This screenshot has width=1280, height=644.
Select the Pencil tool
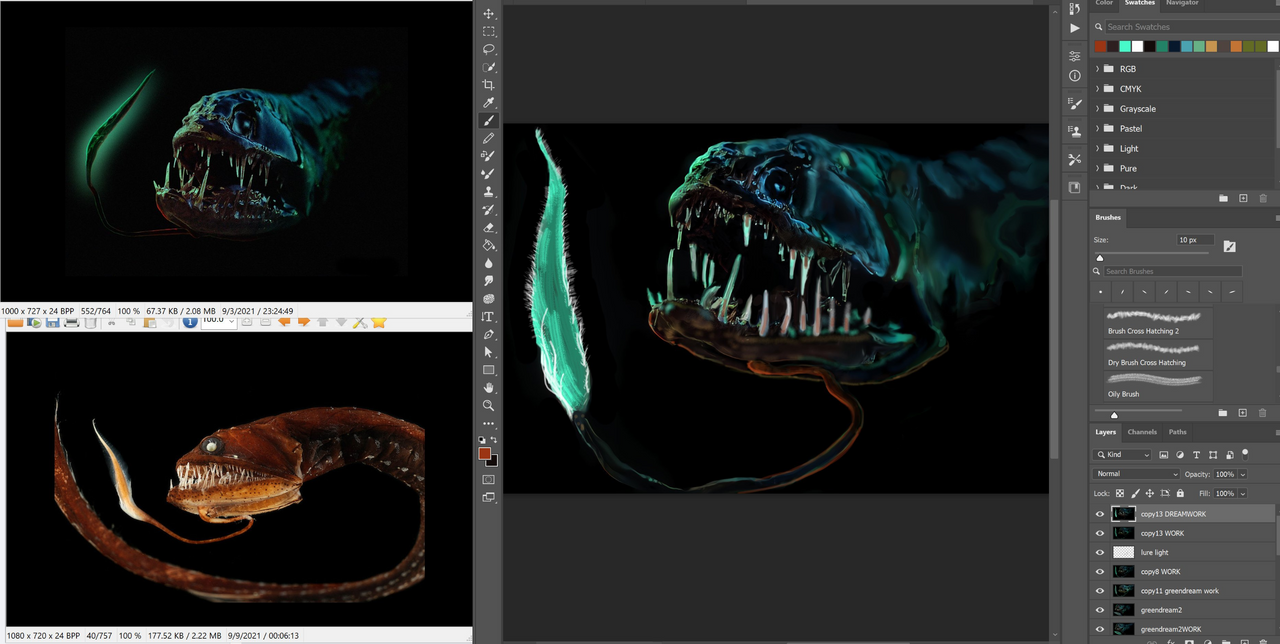pyautogui.click(x=489, y=138)
